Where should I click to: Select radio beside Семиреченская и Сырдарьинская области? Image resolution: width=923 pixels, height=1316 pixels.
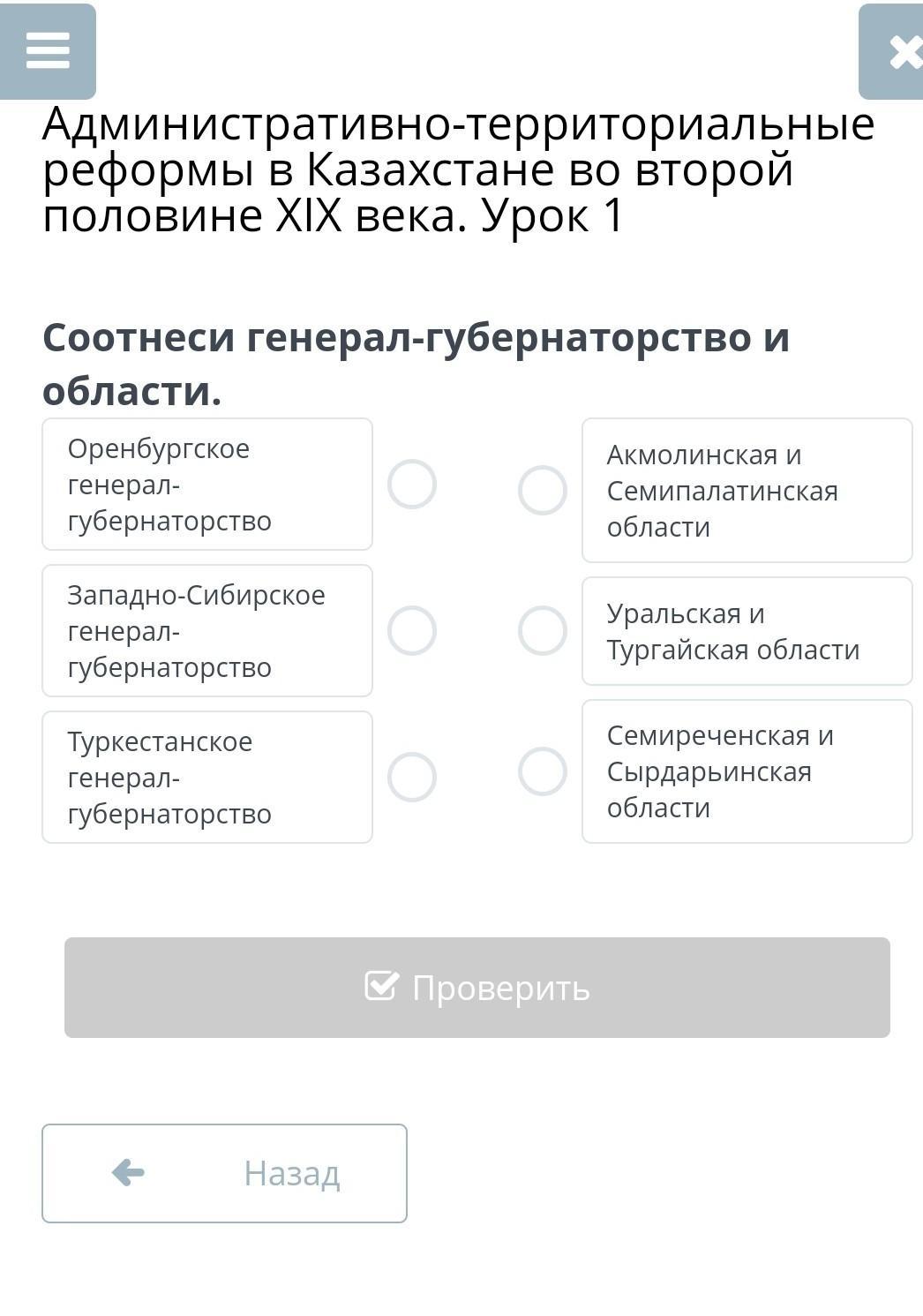point(542,771)
